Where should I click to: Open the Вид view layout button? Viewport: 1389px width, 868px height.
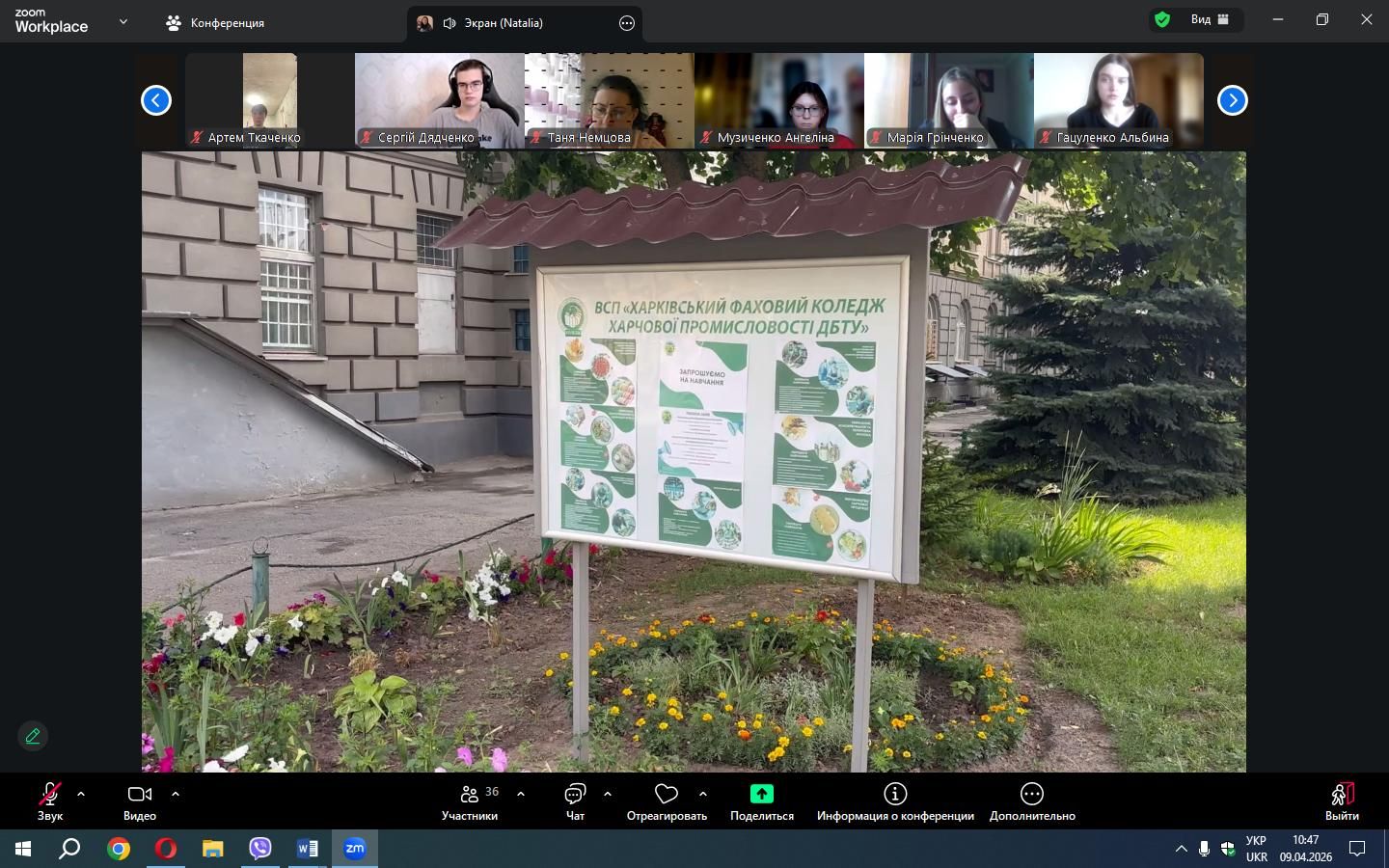(x=1210, y=19)
